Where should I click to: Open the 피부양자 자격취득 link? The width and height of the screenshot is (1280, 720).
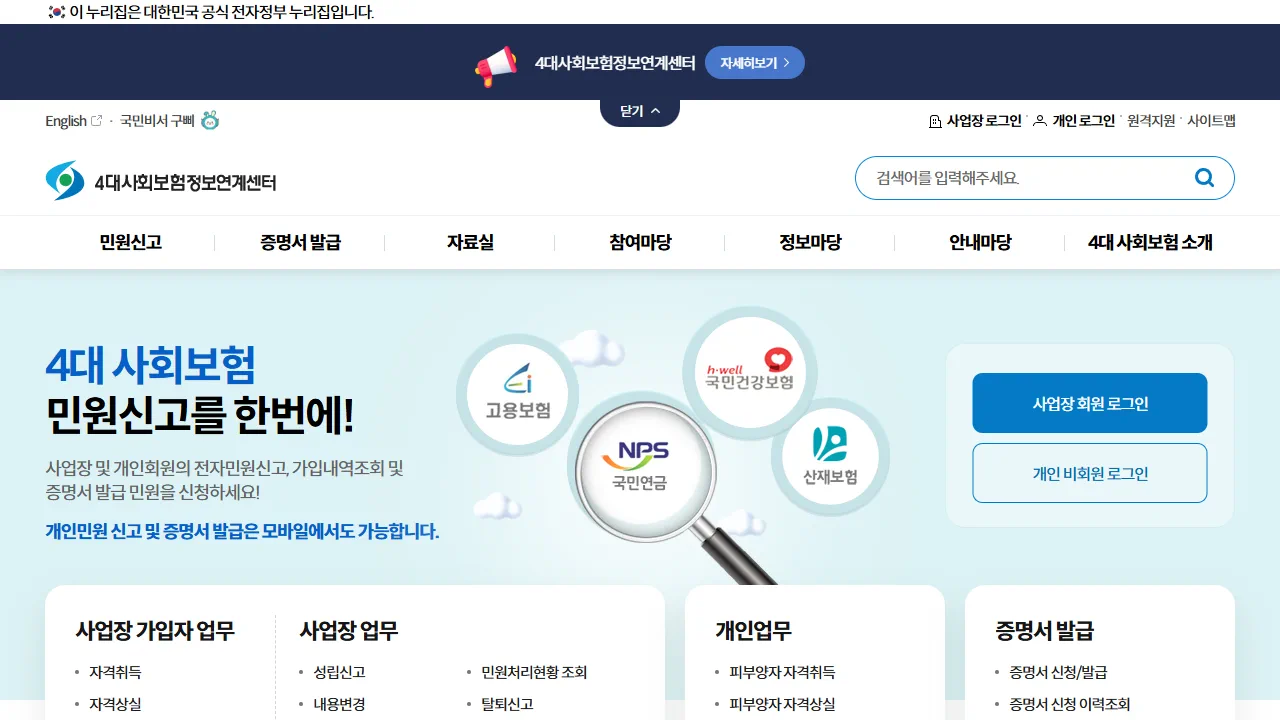tap(782, 672)
